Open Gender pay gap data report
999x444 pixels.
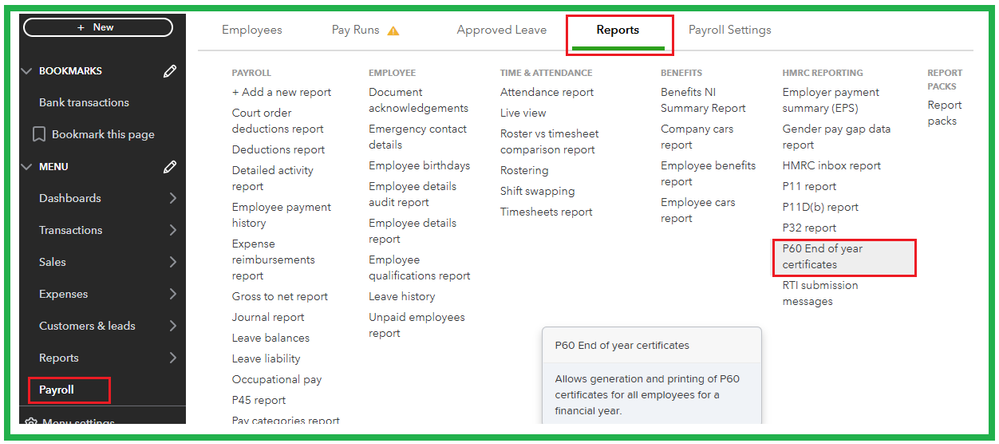pyautogui.click(x=837, y=137)
